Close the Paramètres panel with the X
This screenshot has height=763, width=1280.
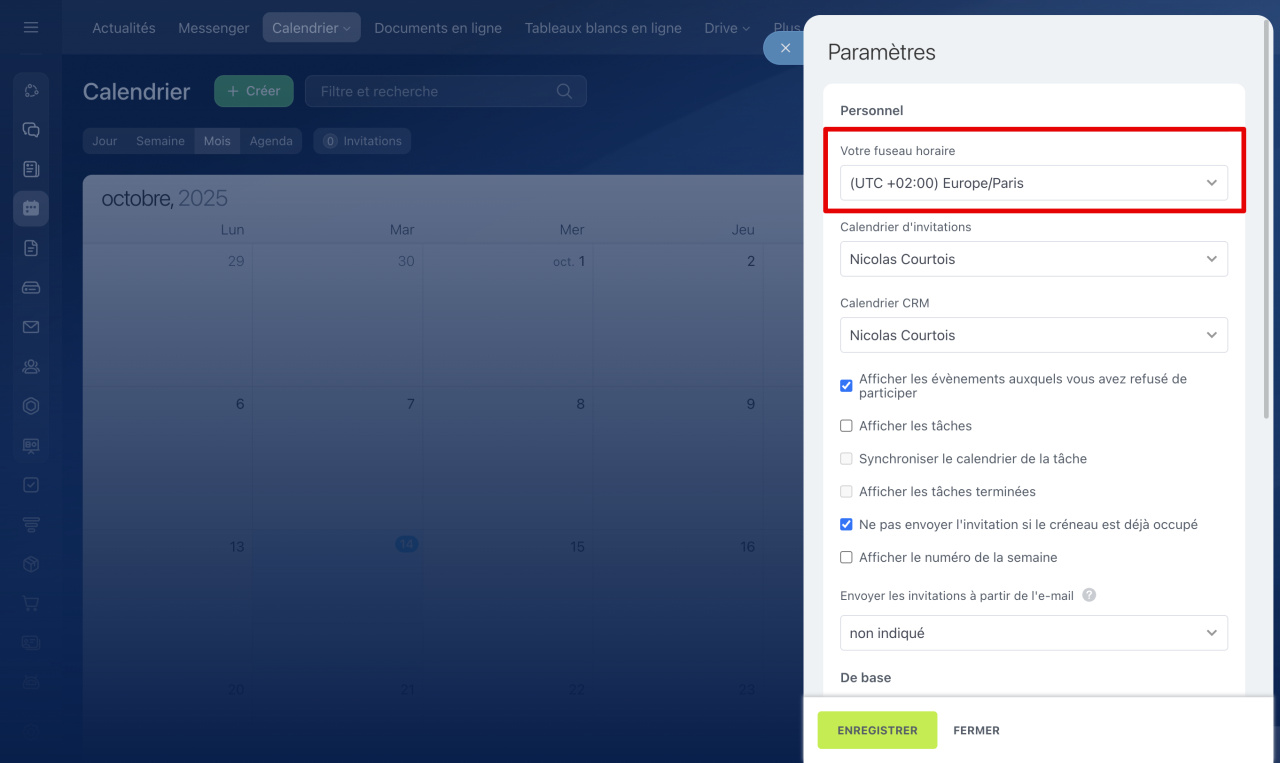pyautogui.click(x=785, y=48)
